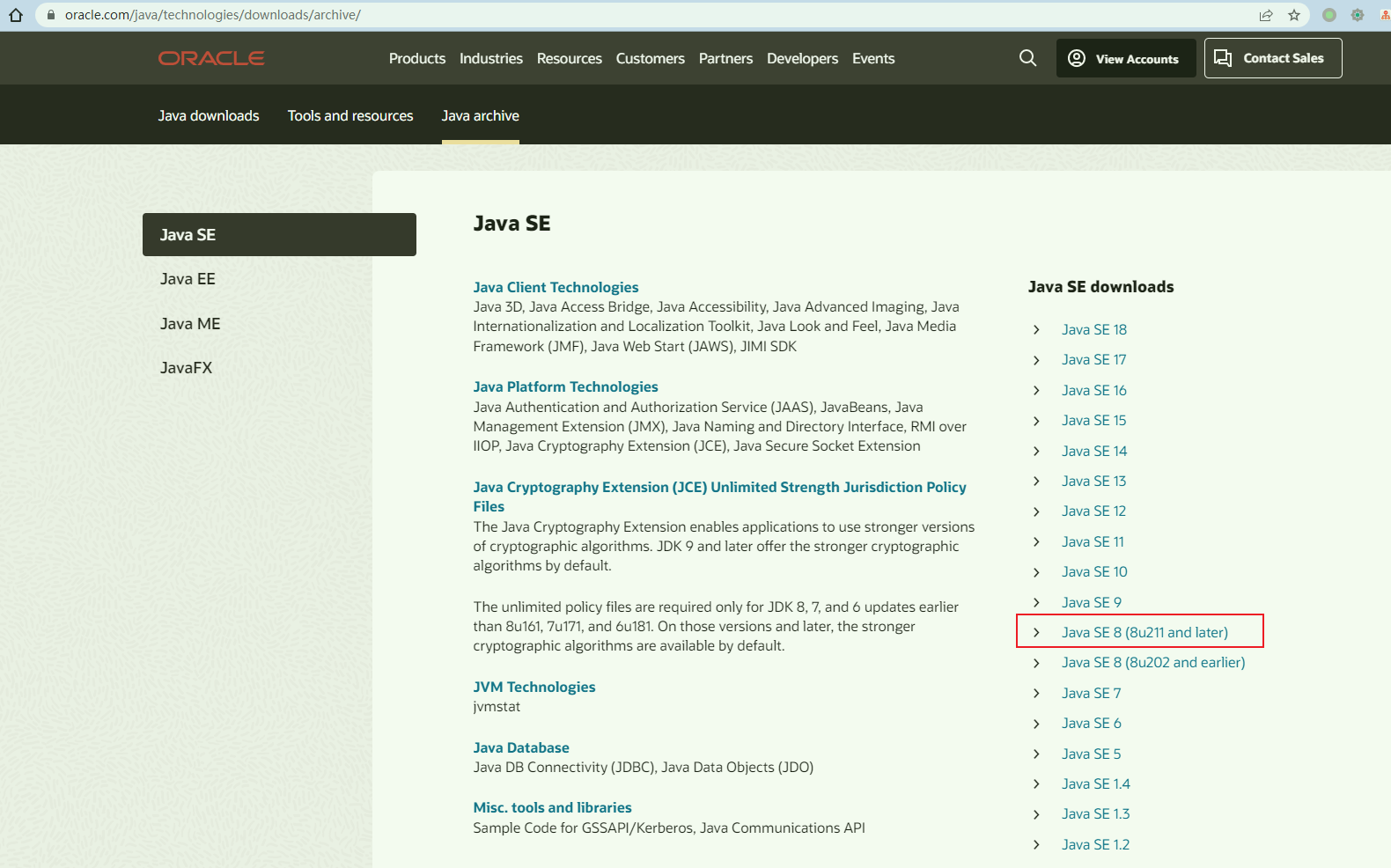Select JavaFX in the sidebar
The image size is (1391, 868).
coord(186,368)
